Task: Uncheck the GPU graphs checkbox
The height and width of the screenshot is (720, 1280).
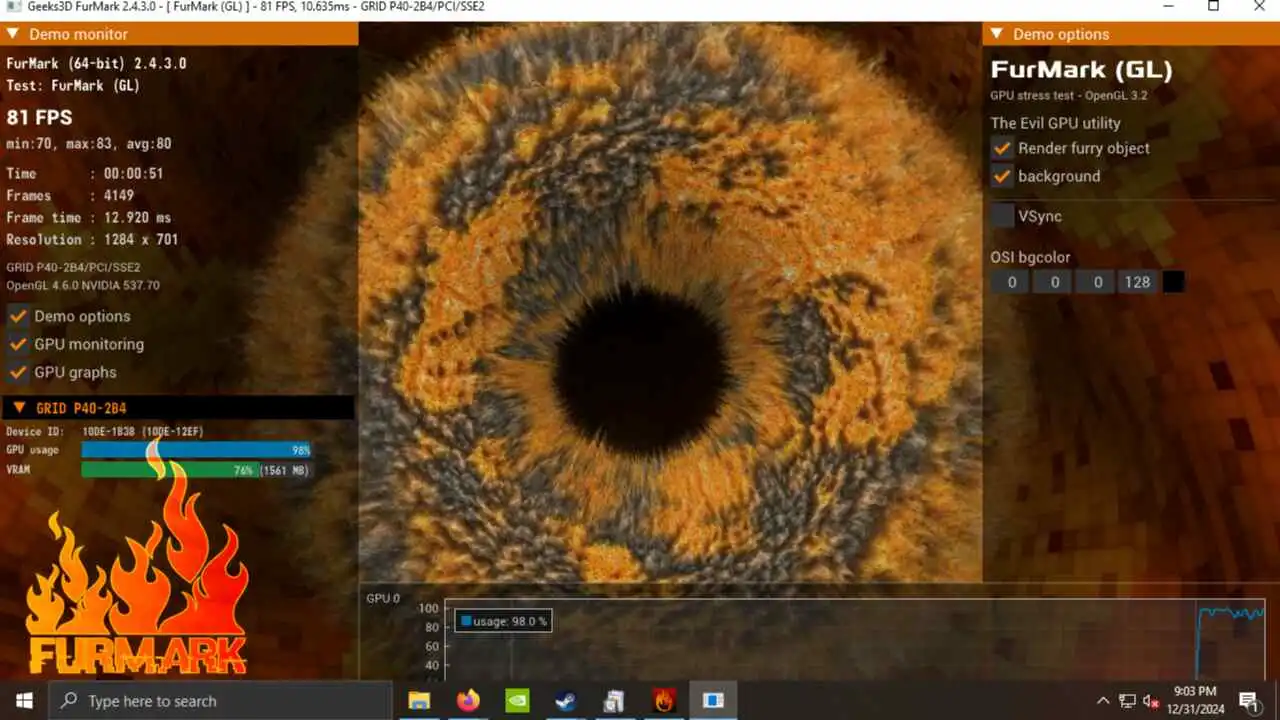Action: 18,372
